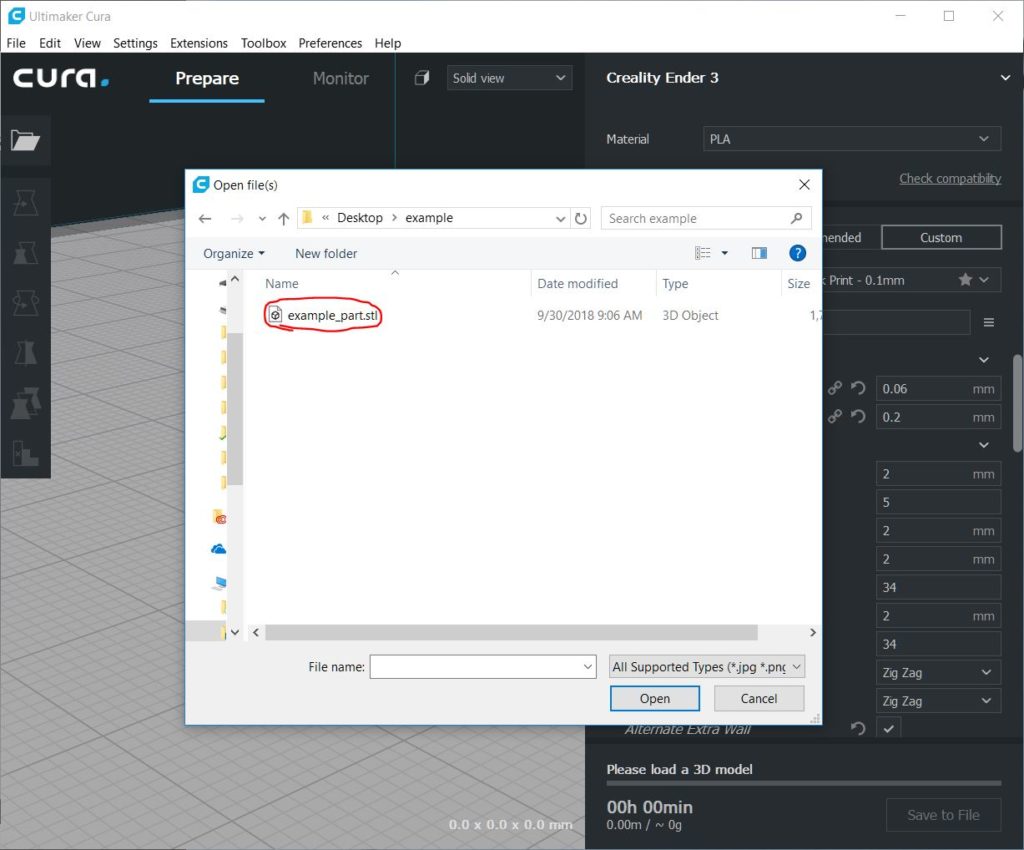Image resolution: width=1024 pixels, height=850 pixels.
Task: Open the File name history dropdown
Action: pyautogui.click(x=588, y=667)
